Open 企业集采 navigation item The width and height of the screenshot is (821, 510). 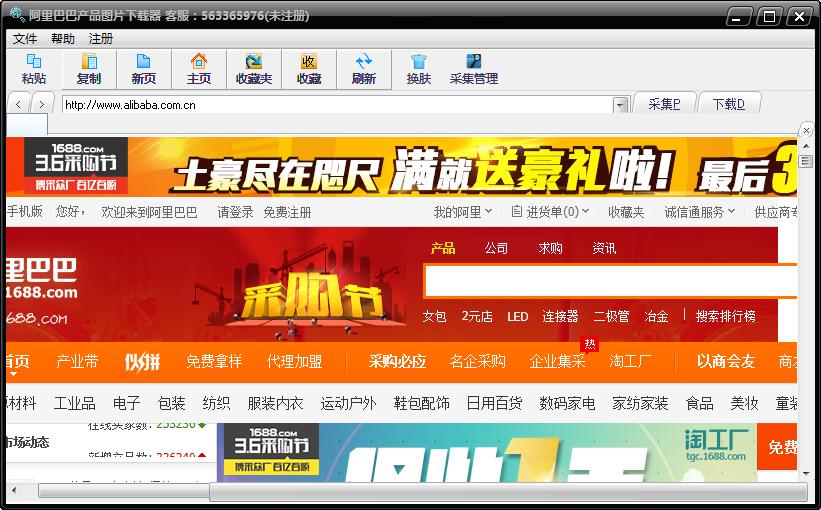click(557, 361)
